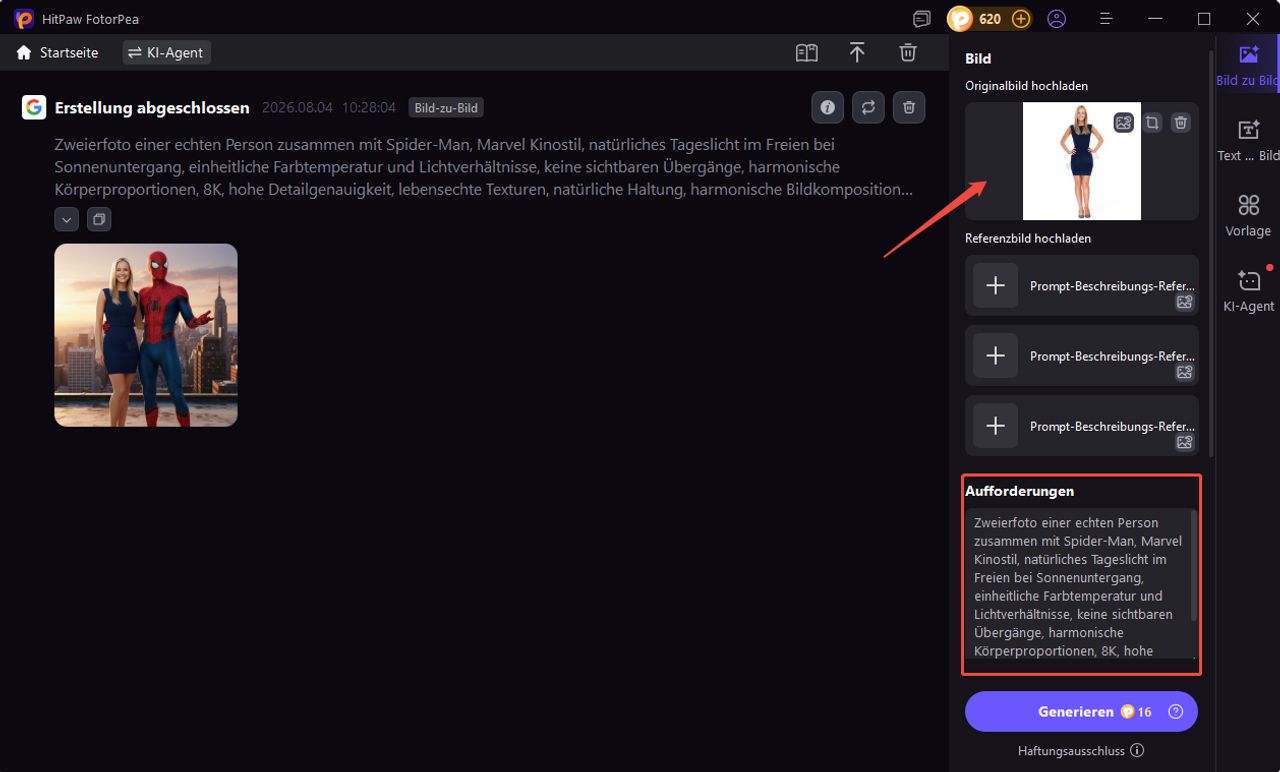Add more credits with the plus icon
Screen dimensions: 1280x772
coord(1021,19)
